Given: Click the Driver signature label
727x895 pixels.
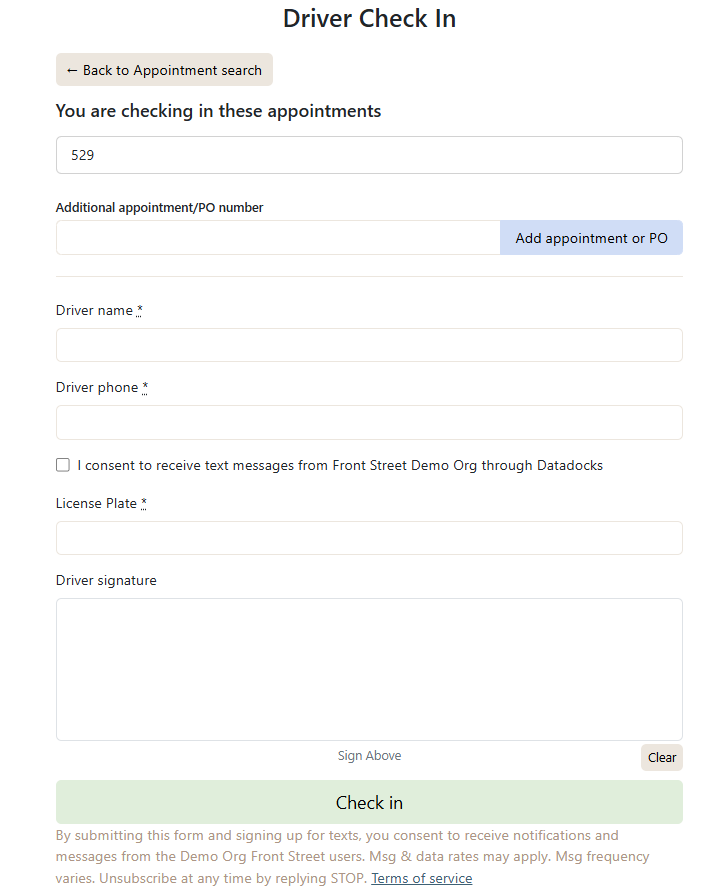Looking at the screenshot, I should pos(106,580).
